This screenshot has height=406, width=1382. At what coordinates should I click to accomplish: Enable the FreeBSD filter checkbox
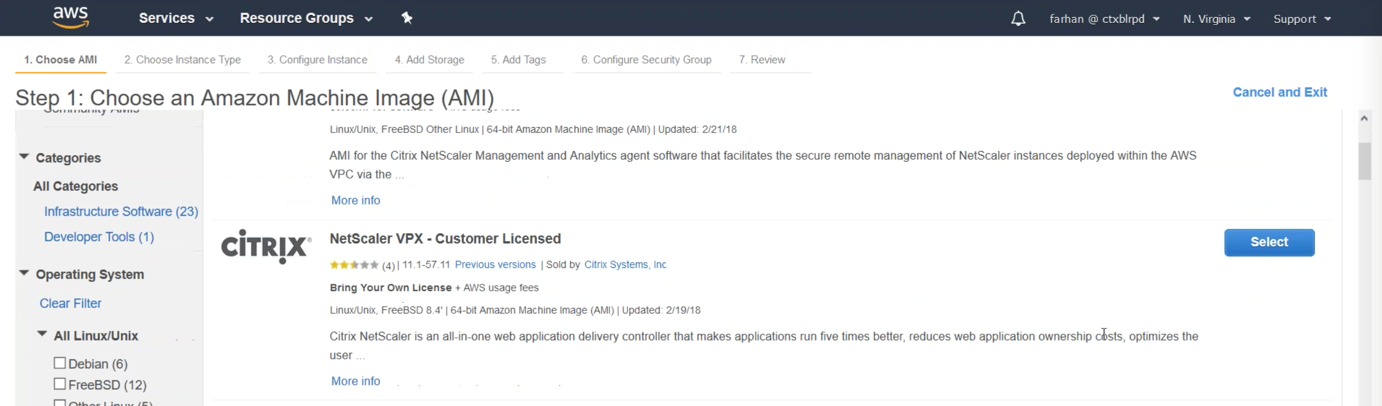click(x=60, y=384)
